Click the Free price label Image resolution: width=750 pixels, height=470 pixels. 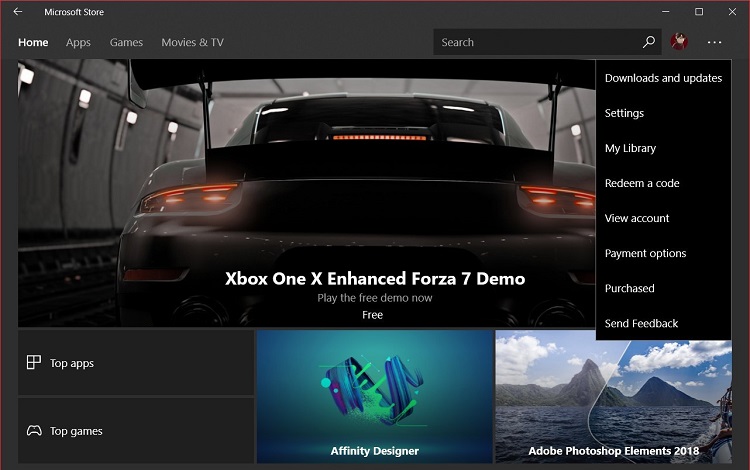pyautogui.click(x=372, y=315)
